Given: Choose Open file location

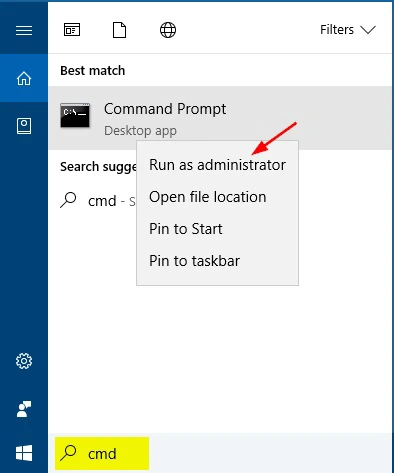Looking at the screenshot, I should pos(217,197).
